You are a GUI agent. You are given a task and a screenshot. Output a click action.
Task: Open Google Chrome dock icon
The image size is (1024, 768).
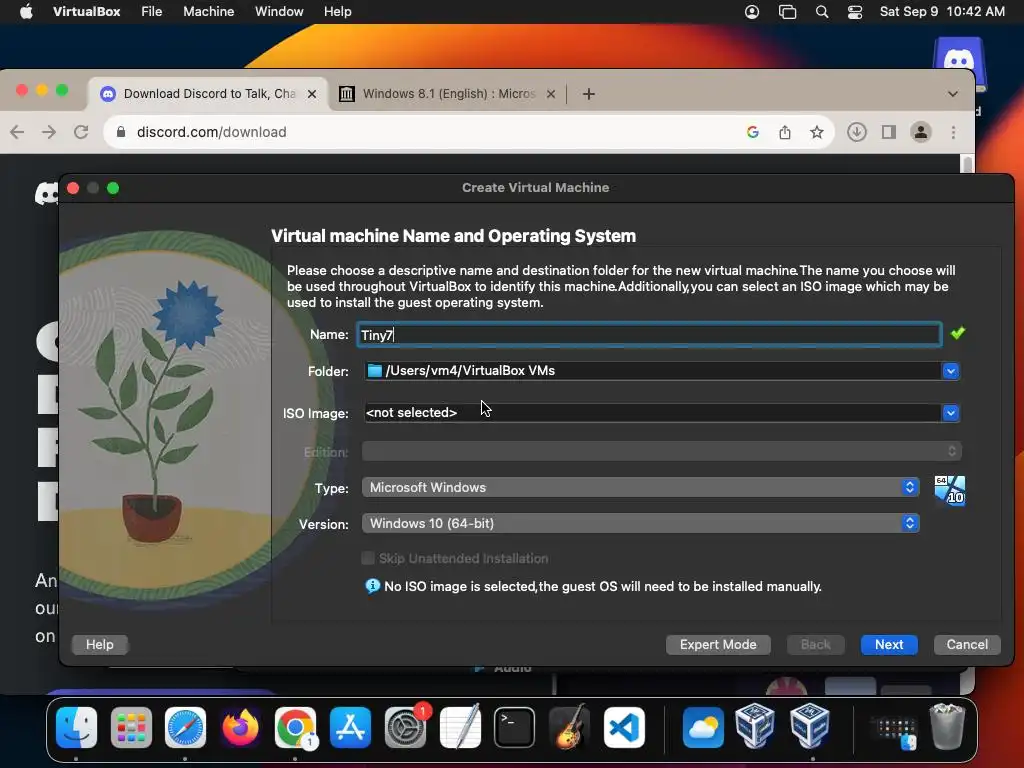295,727
